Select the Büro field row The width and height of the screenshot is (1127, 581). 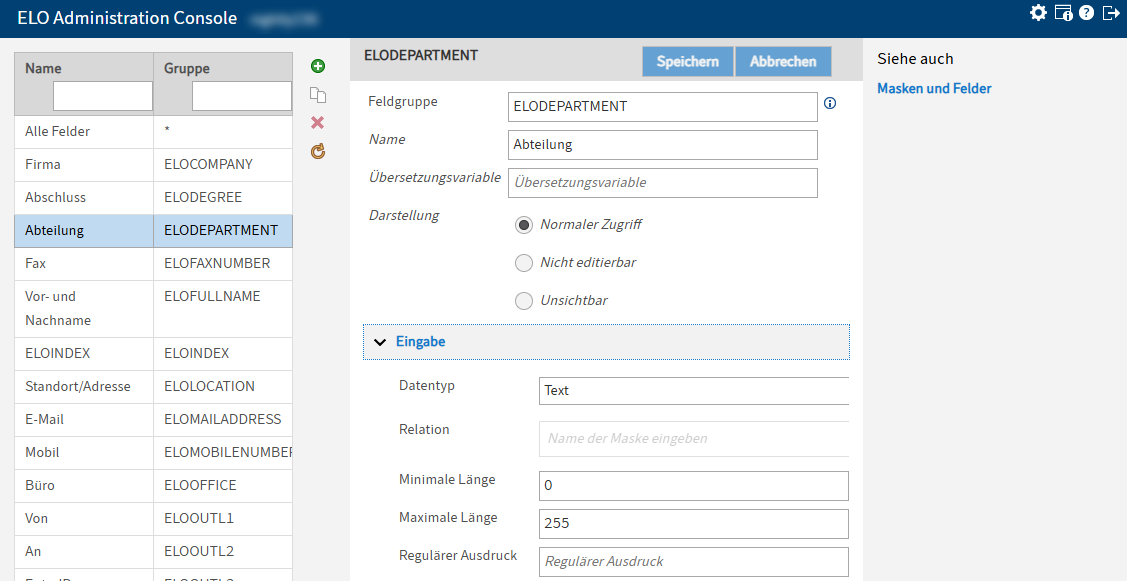point(153,486)
